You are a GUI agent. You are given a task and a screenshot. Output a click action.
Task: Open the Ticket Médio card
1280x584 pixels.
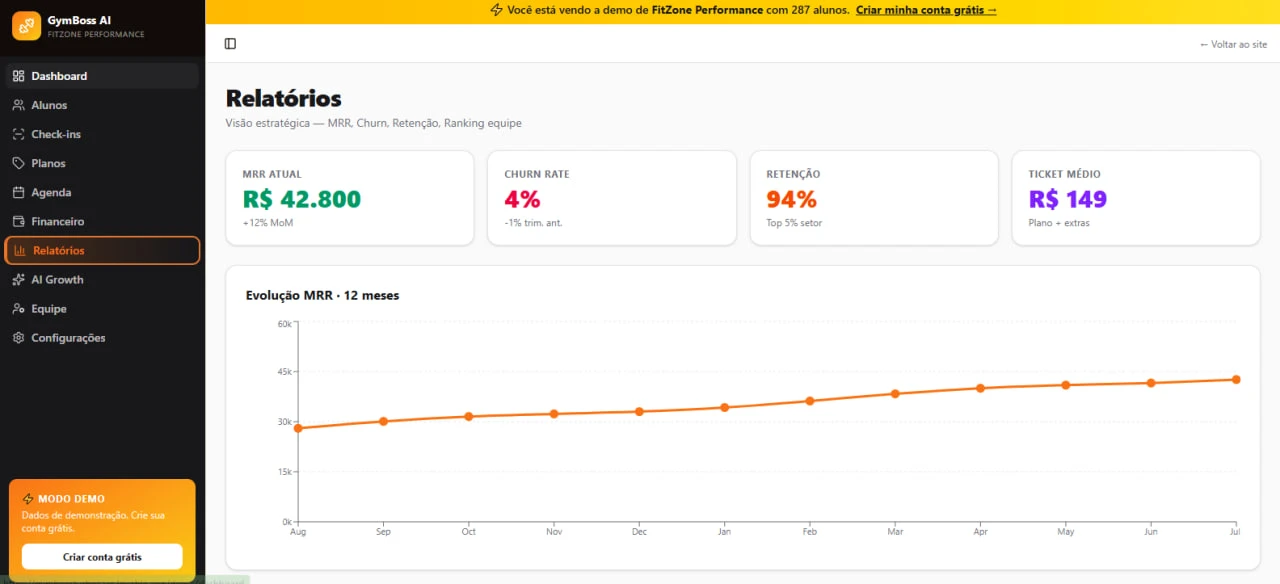point(1136,198)
